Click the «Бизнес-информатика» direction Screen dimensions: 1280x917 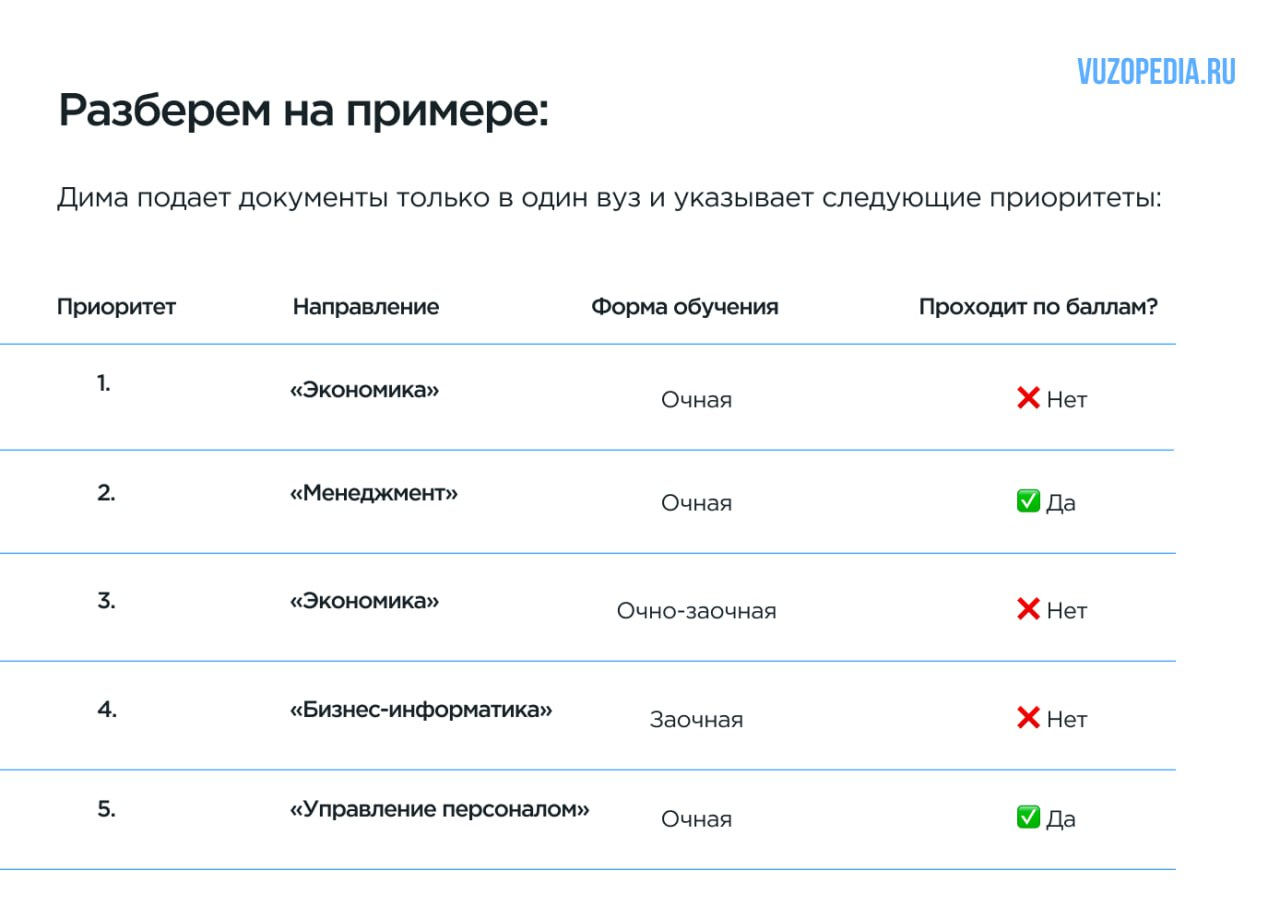421,710
